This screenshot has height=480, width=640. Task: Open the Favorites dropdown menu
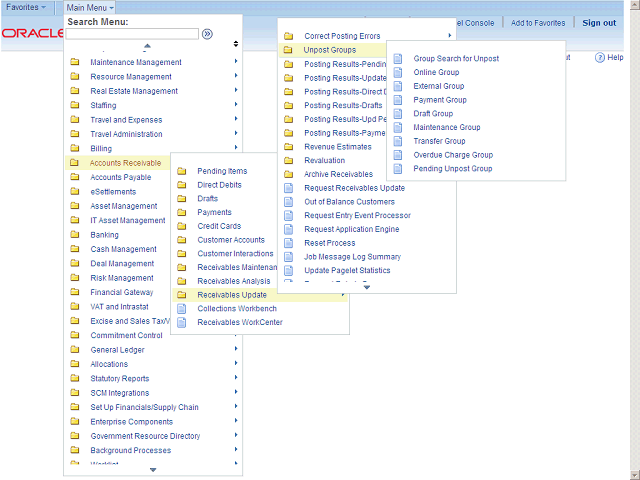point(26,7)
